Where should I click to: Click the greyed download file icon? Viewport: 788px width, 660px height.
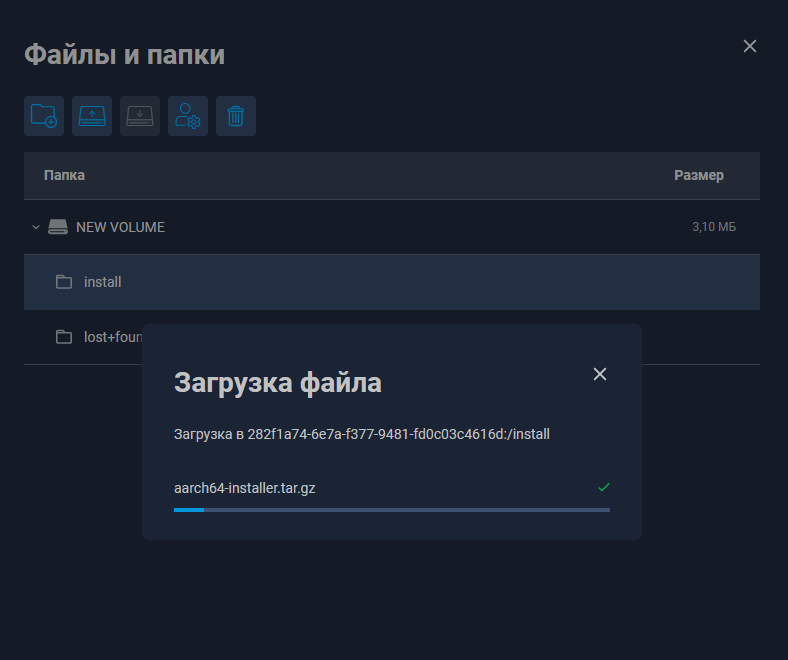[140, 116]
